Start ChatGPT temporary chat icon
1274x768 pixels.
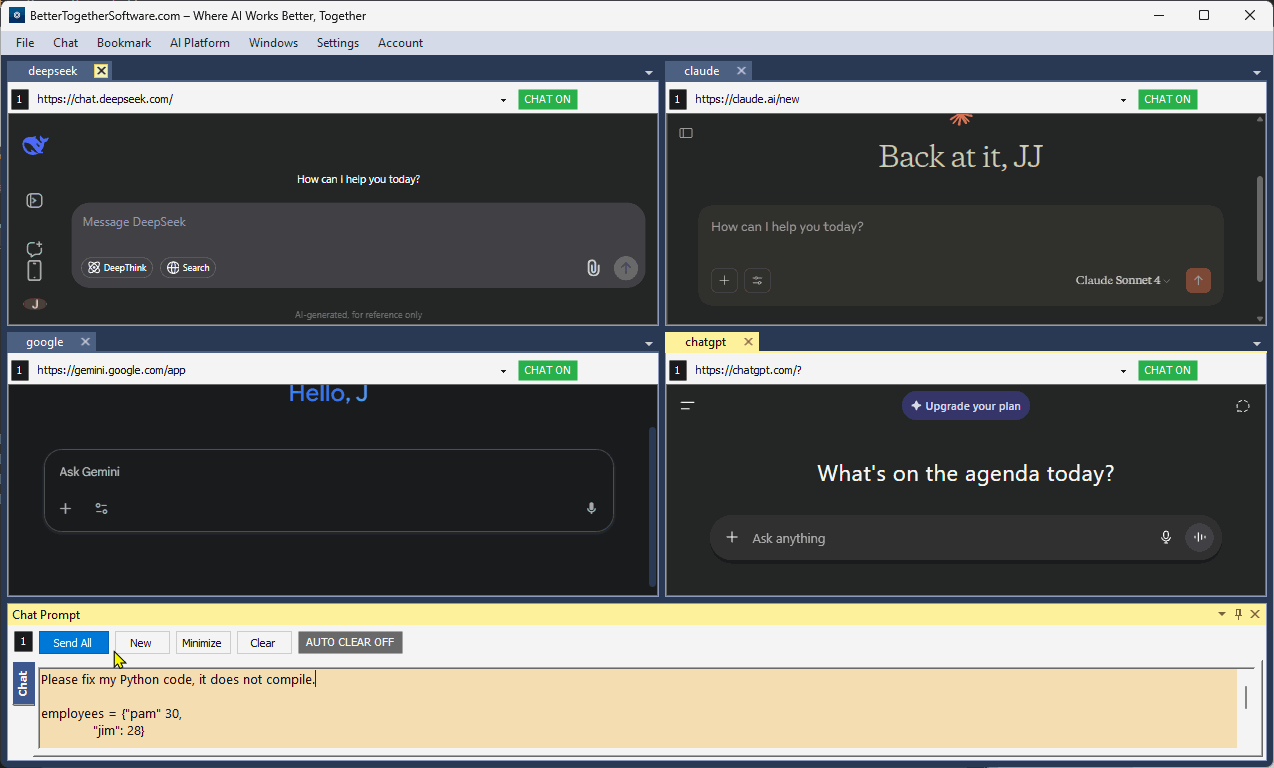point(1243,406)
